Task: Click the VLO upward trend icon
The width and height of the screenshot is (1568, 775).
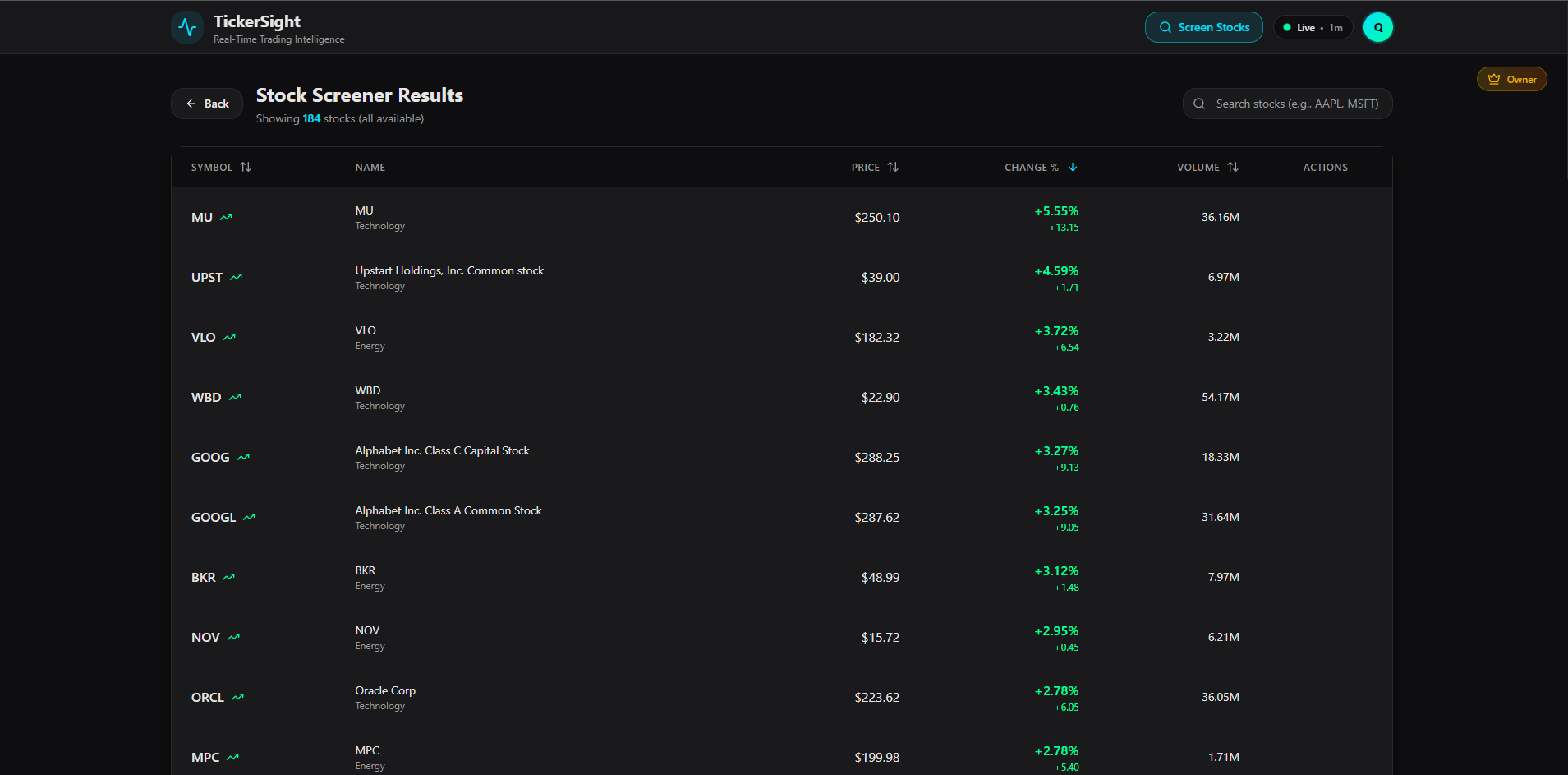Action: [x=230, y=337]
